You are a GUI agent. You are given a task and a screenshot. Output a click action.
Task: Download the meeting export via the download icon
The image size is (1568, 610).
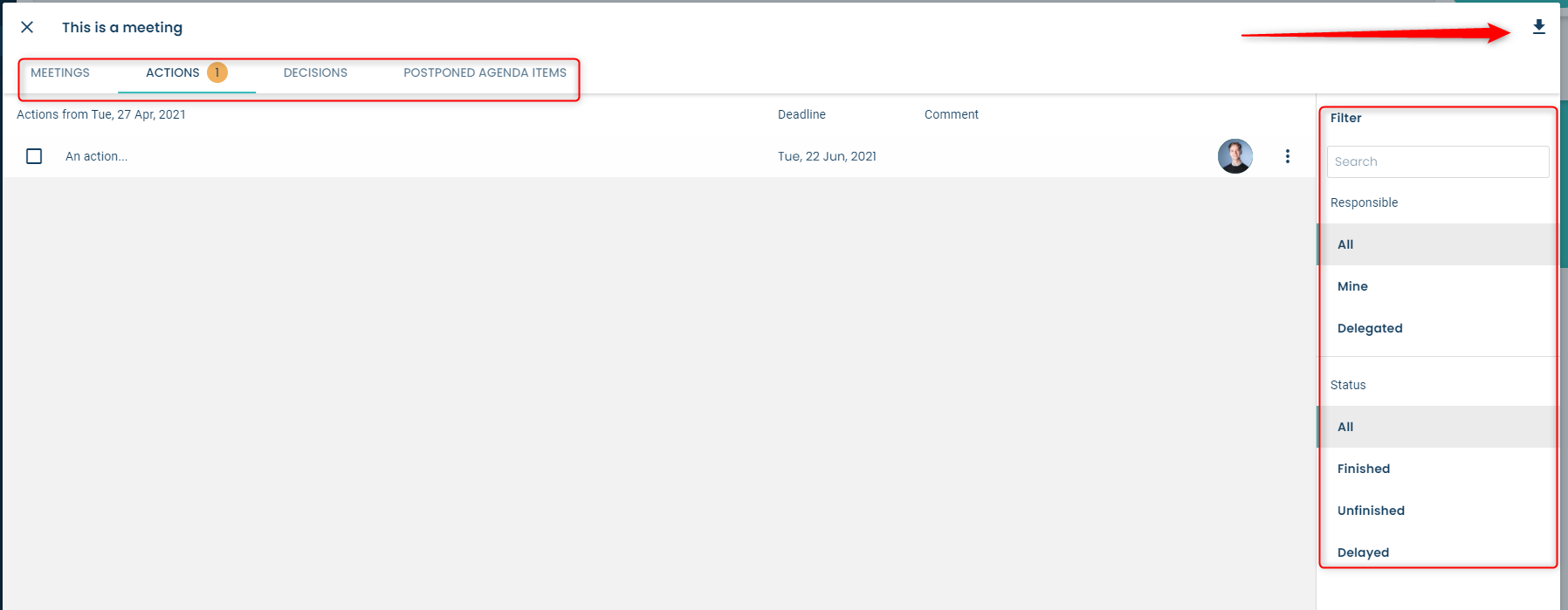point(1539,27)
